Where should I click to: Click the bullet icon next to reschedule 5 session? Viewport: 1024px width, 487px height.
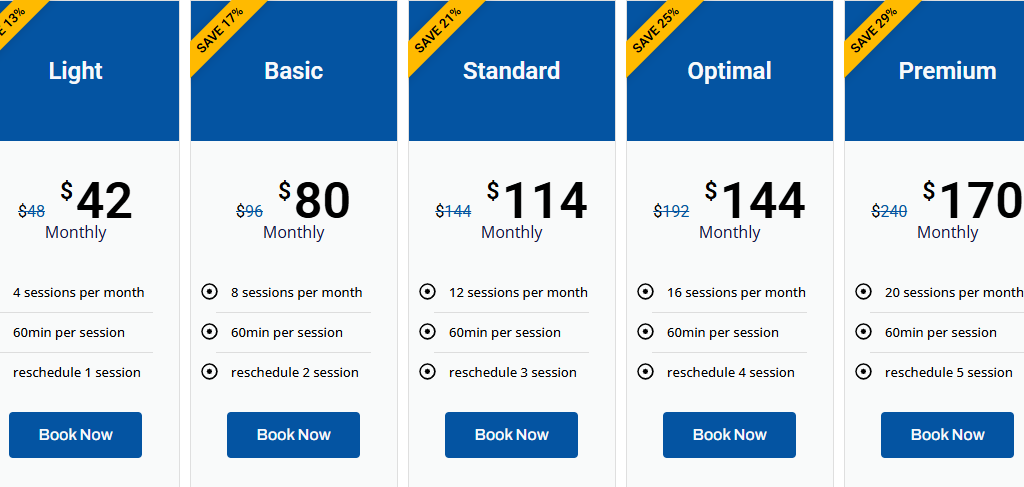(863, 372)
